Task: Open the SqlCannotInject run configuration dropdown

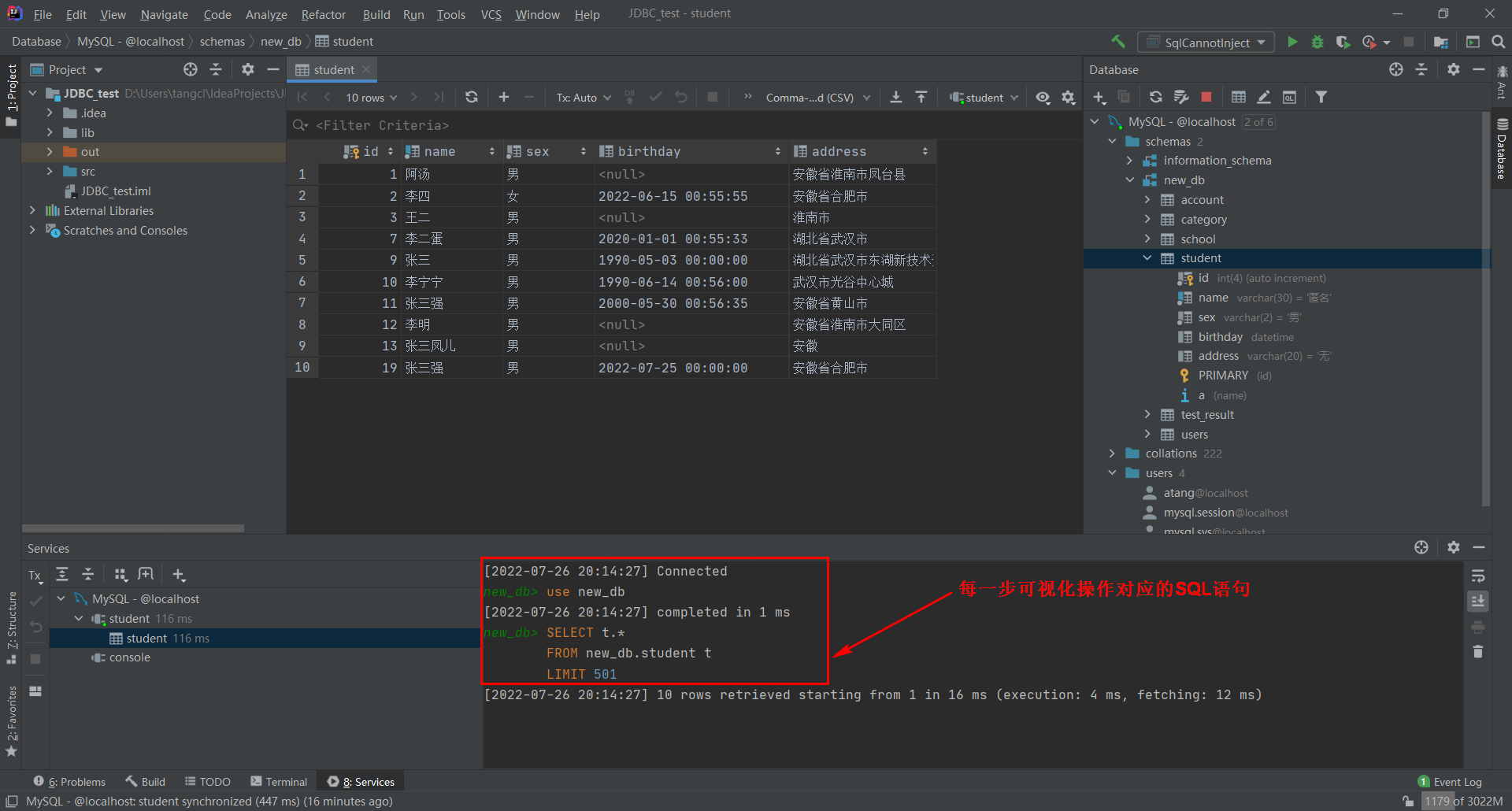Action: pos(1207,43)
